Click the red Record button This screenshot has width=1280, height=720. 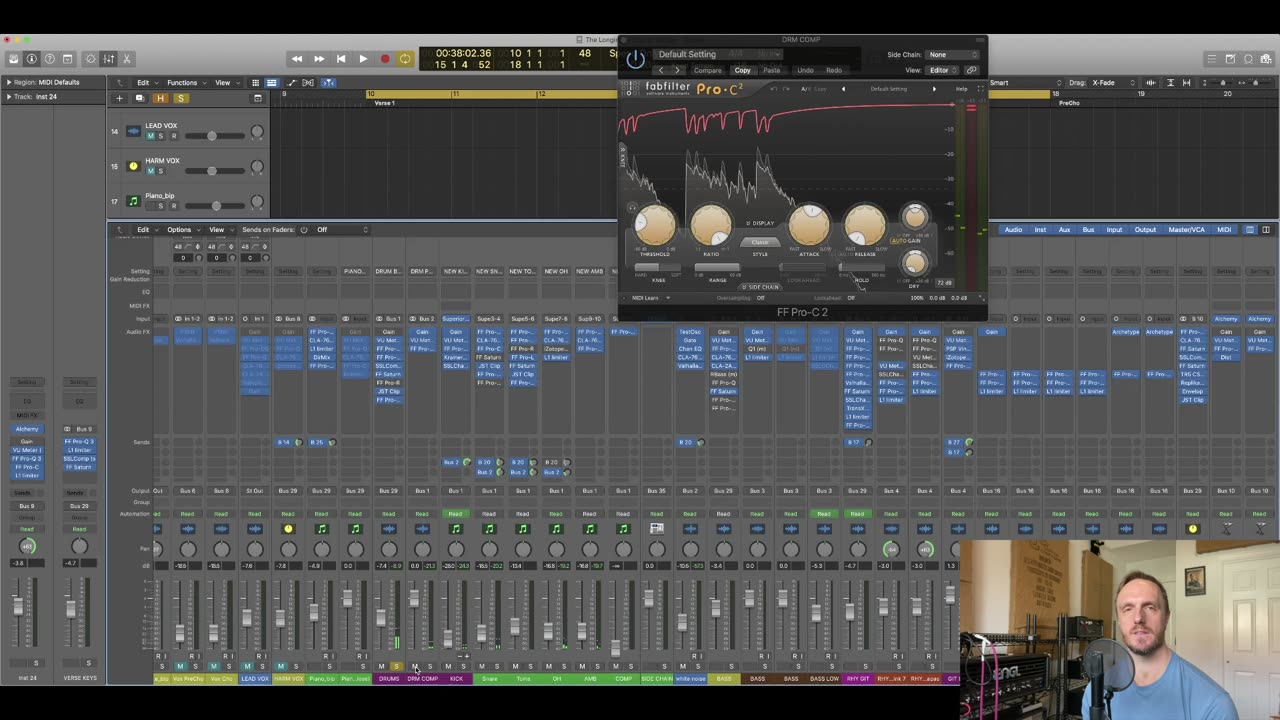[385, 59]
